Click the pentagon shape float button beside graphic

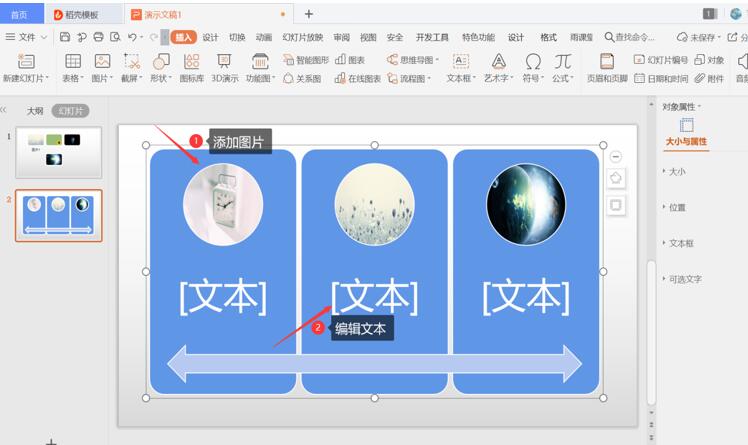pos(615,178)
